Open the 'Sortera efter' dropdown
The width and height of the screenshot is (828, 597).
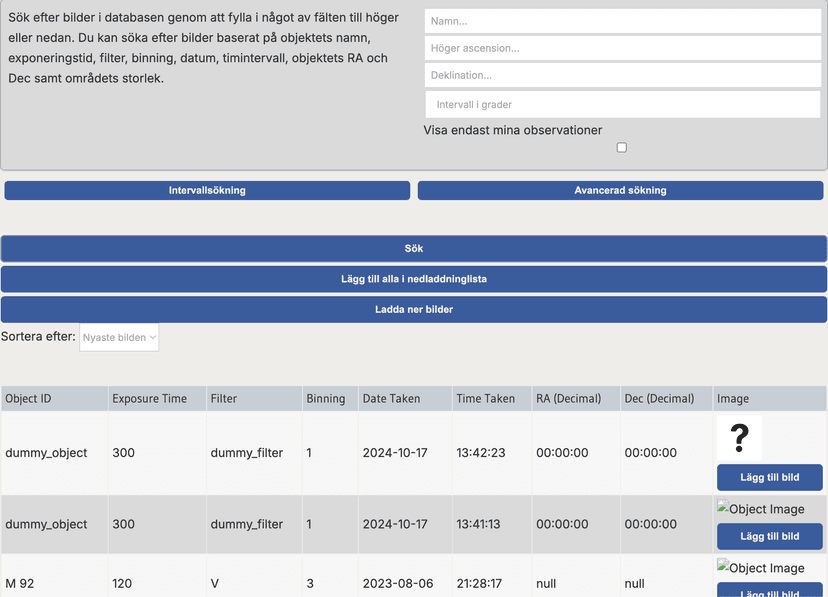(119, 338)
